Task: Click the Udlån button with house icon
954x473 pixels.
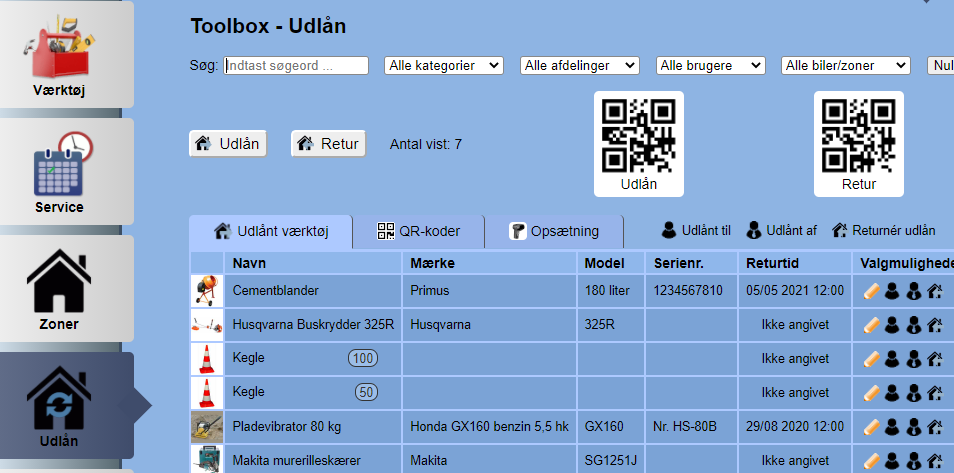Action: point(228,144)
